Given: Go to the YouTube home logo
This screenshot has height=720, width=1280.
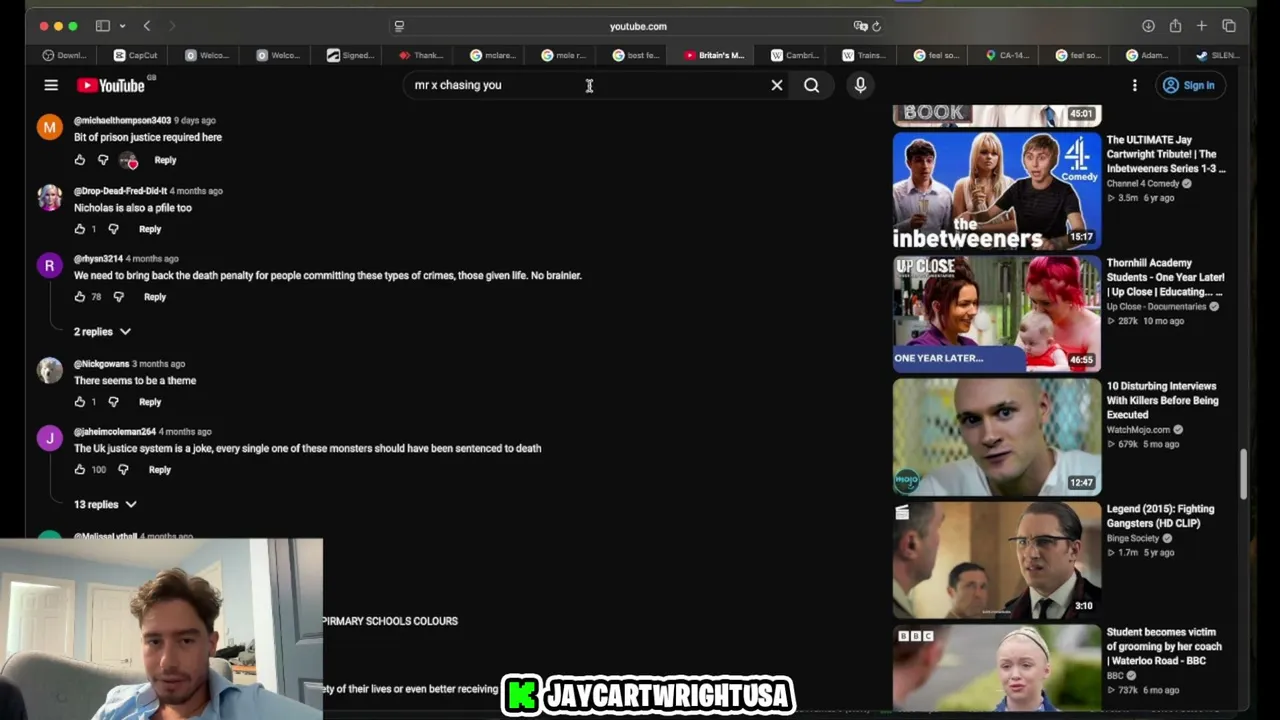Looking at the screenshot, I should (x=111, y=86).
